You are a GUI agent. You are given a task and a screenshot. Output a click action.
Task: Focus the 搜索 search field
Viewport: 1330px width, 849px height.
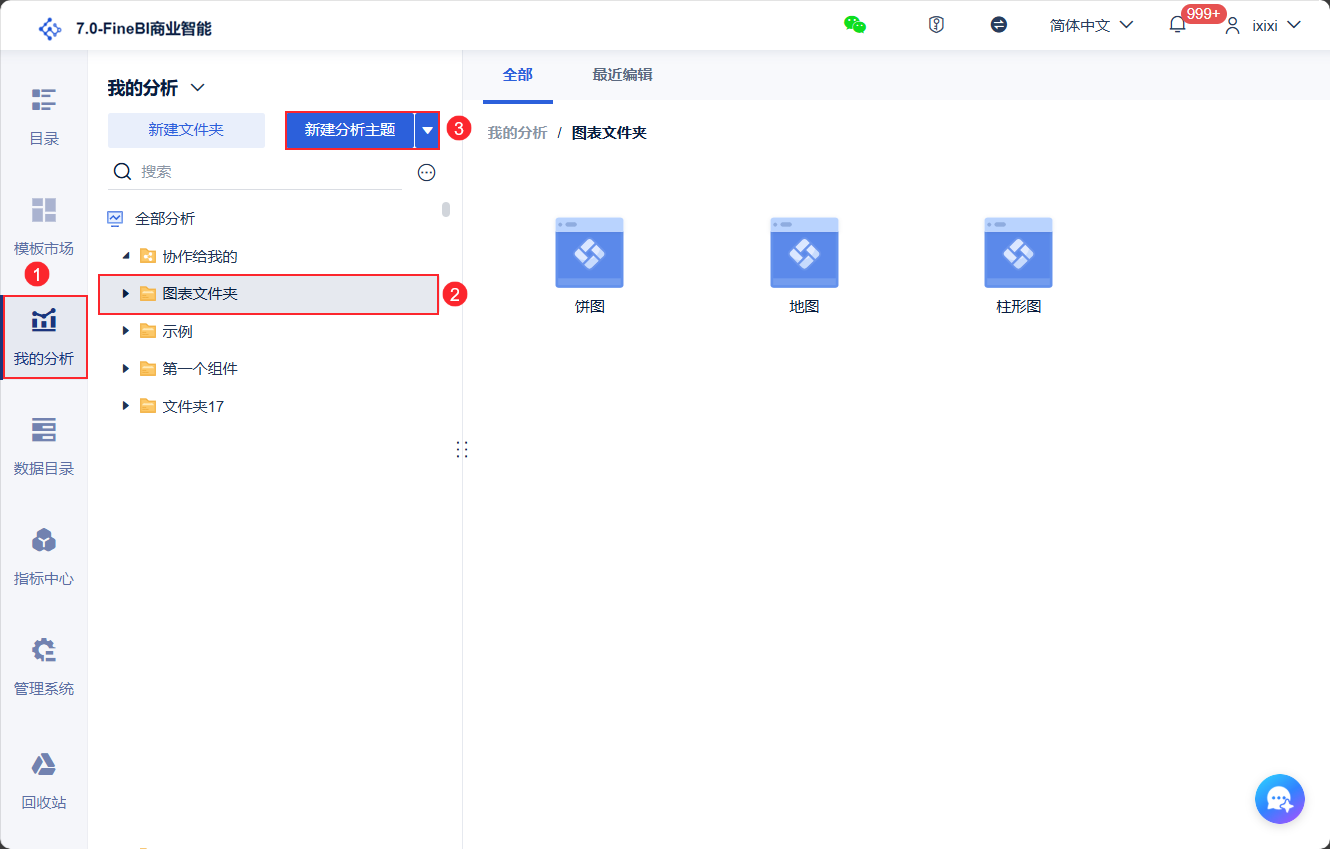click(255, 172)
